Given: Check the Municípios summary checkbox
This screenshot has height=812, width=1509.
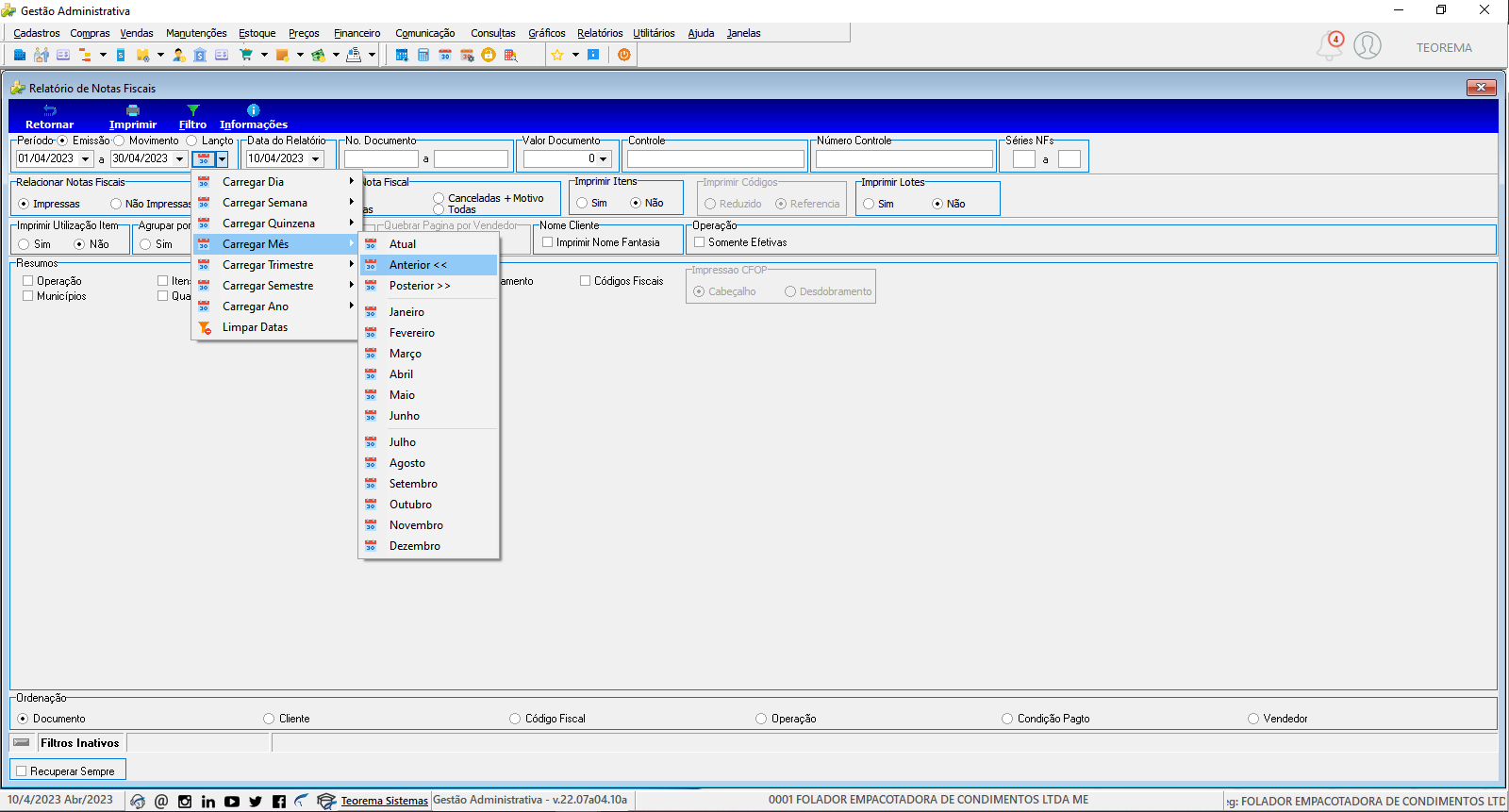Looking at the screenshot, I should [27, 296].
